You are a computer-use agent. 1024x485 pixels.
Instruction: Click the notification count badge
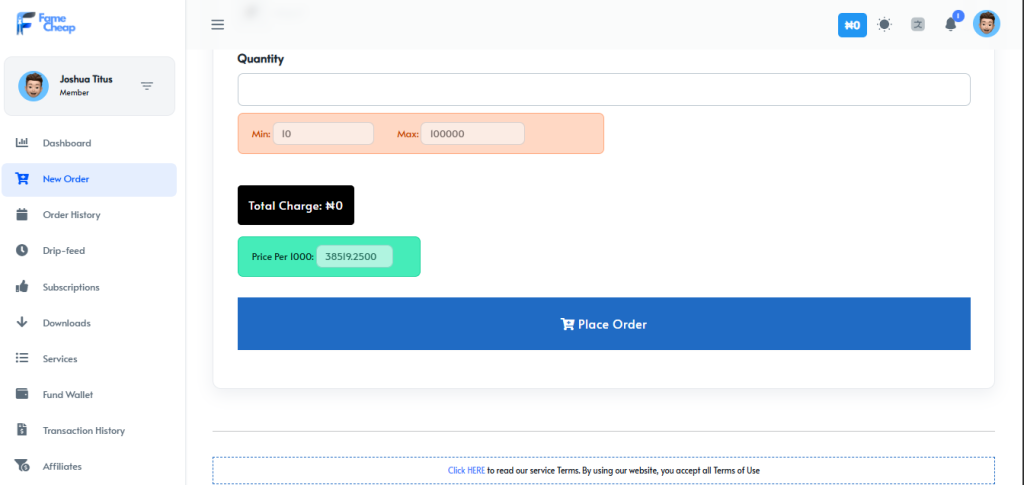coord(958,16)
